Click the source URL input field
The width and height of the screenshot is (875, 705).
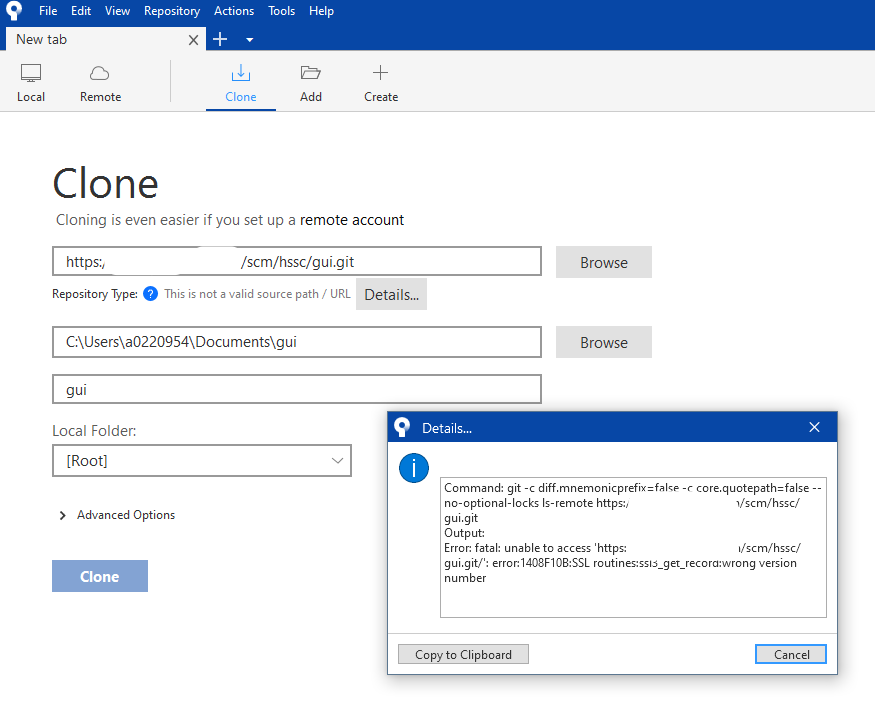coord(297,261)
